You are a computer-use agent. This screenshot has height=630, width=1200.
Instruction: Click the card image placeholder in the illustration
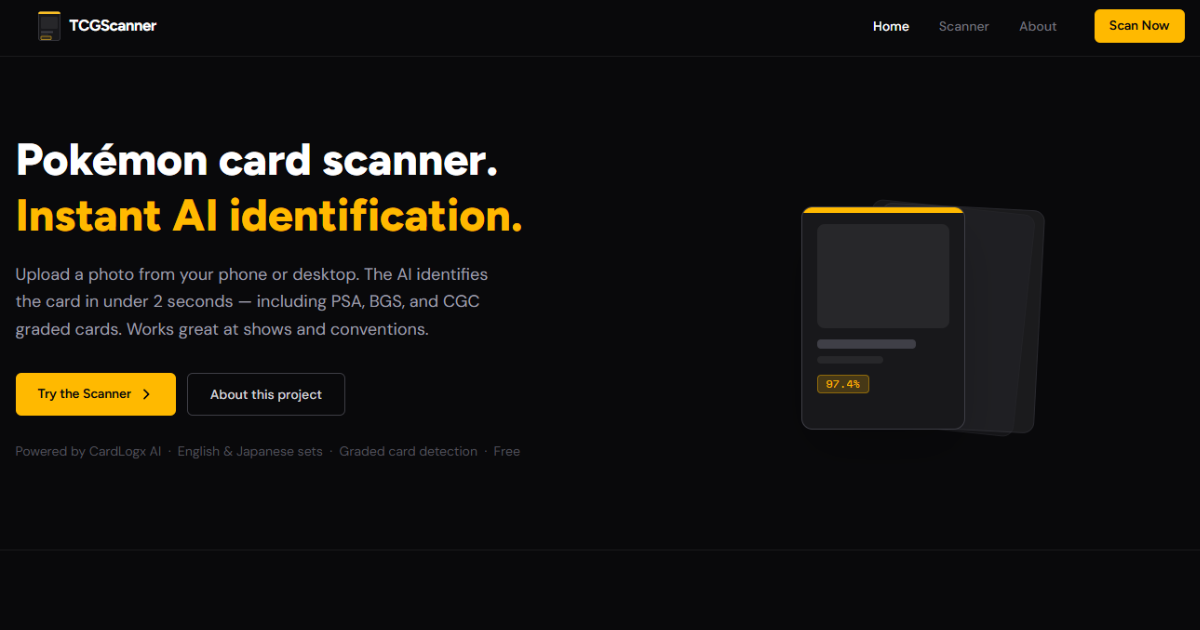click(883, 276)
